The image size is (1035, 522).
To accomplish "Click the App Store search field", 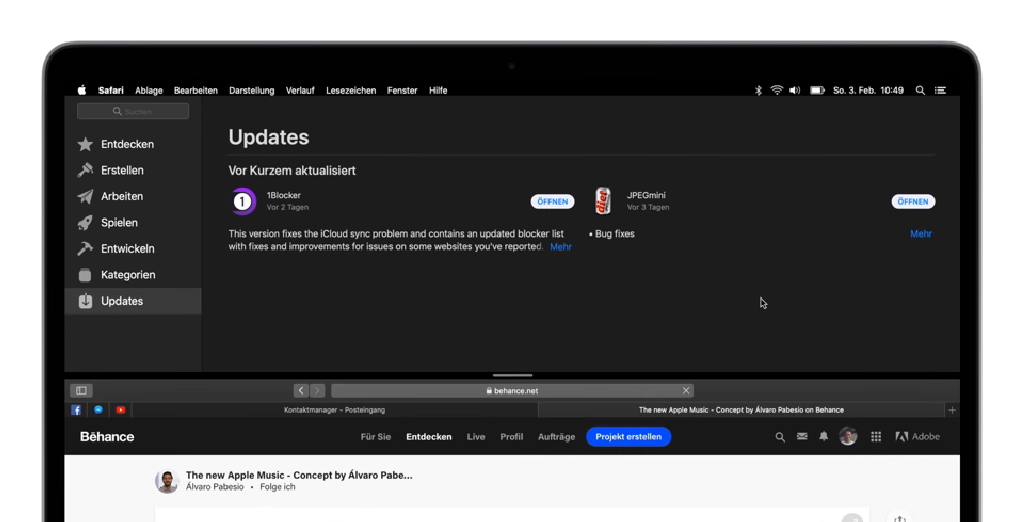I will point(133,112).
